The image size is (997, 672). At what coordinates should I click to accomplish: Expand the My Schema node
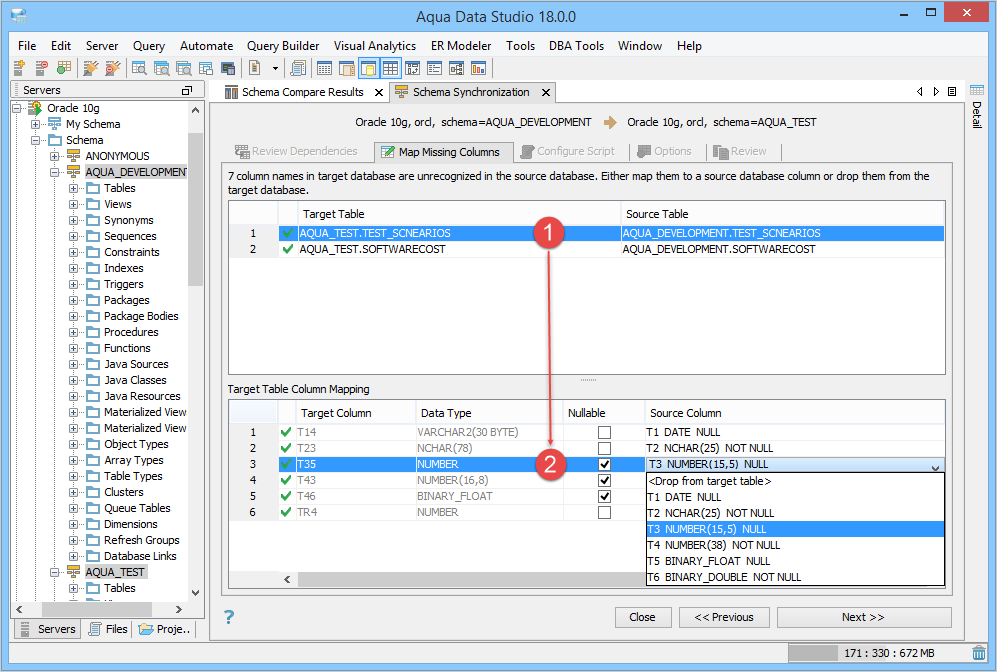(x=36, y=124)
